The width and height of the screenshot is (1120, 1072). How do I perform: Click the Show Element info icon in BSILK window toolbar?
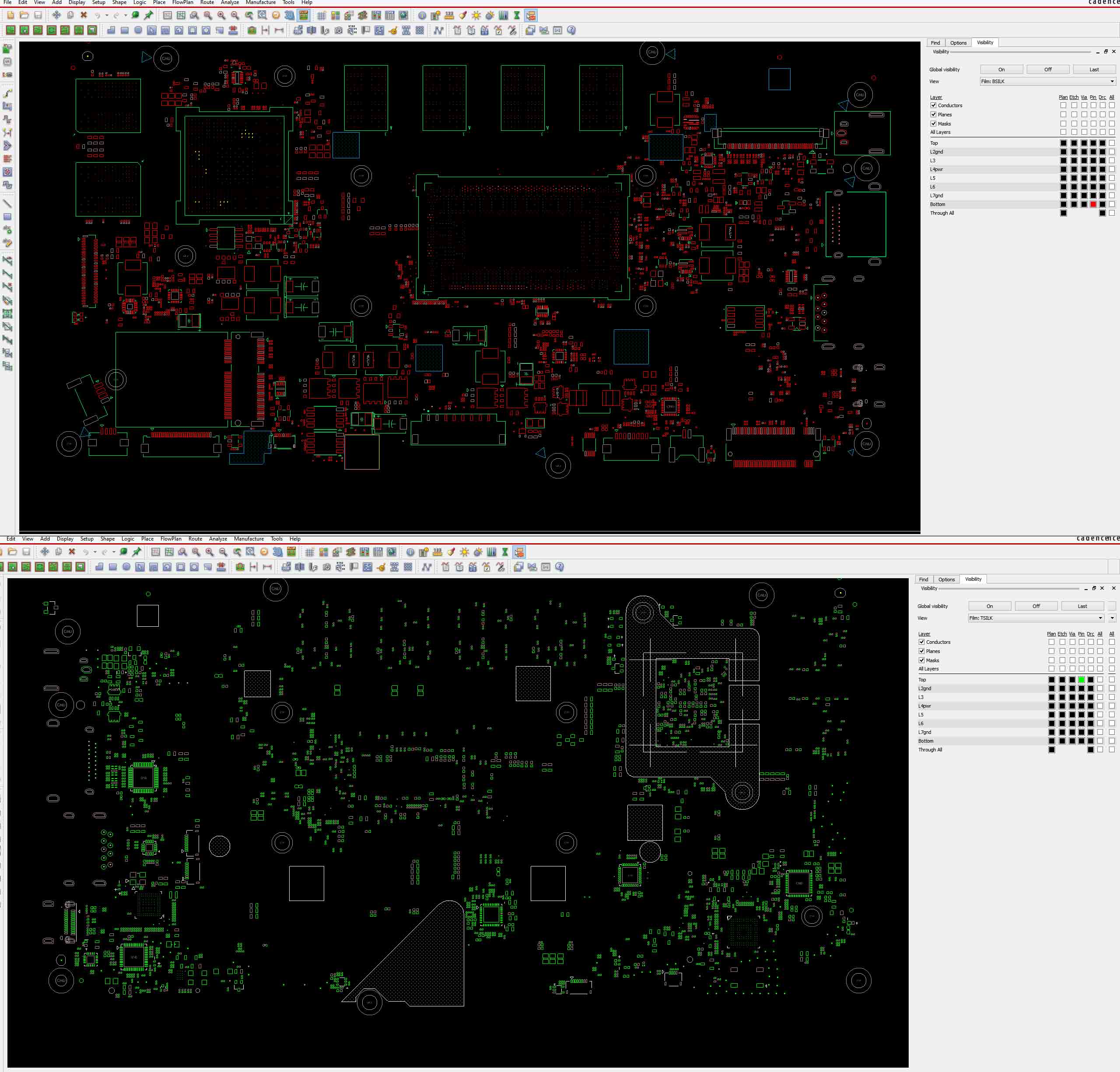[x=422, y=15]
